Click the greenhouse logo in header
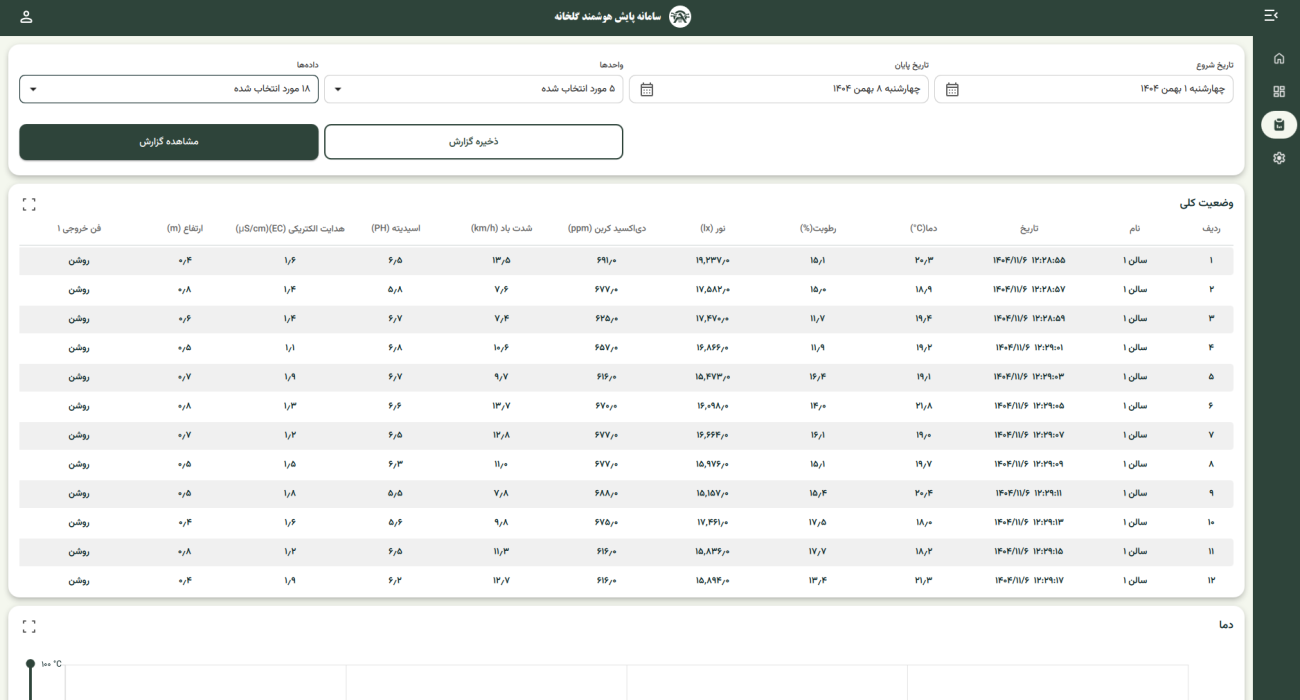The image size is (1300, 700). point(680,17)
